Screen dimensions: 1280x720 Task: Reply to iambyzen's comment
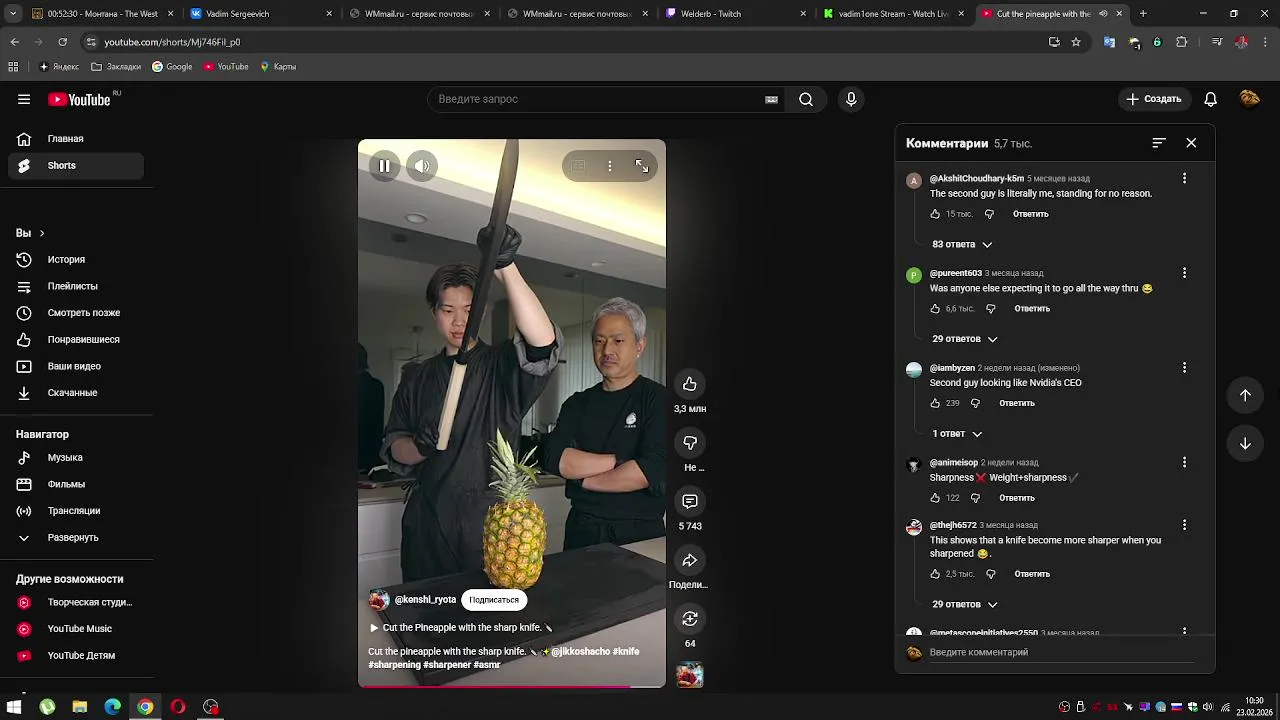pyautogui.click(x=1017, y=403)
